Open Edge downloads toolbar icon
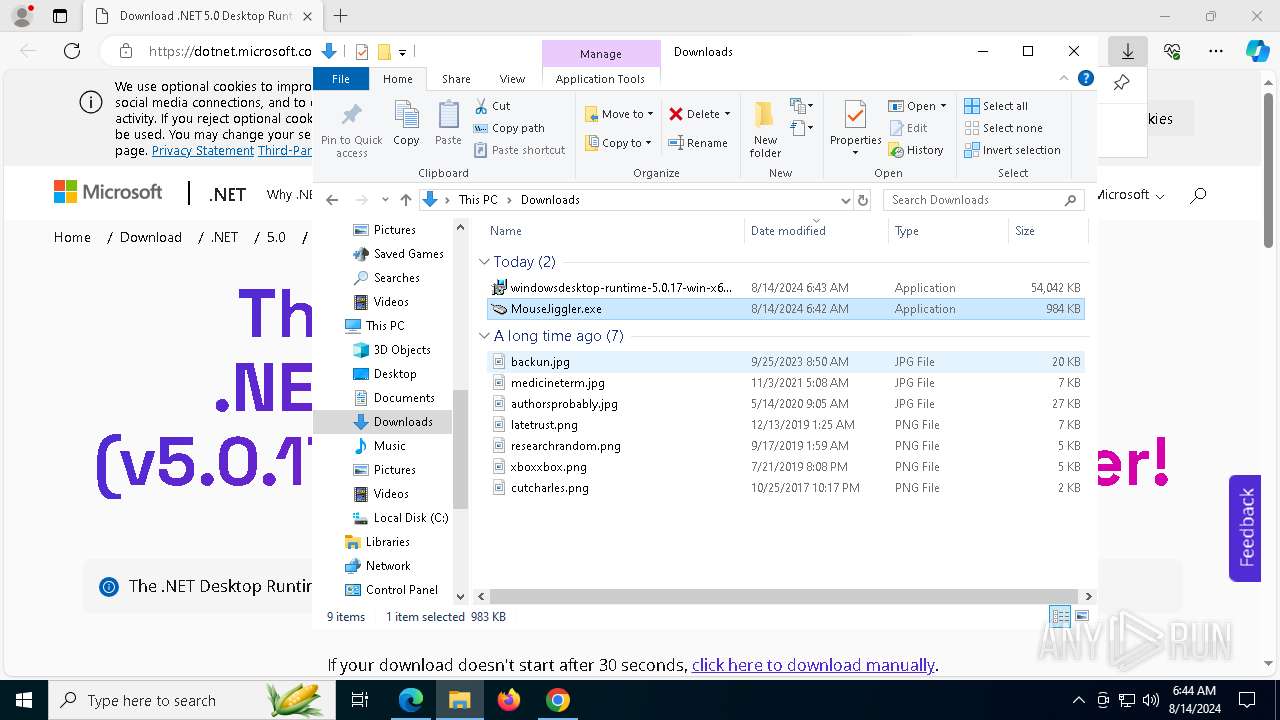This screenshot has height=720, width=1280. click(1128, 51)
